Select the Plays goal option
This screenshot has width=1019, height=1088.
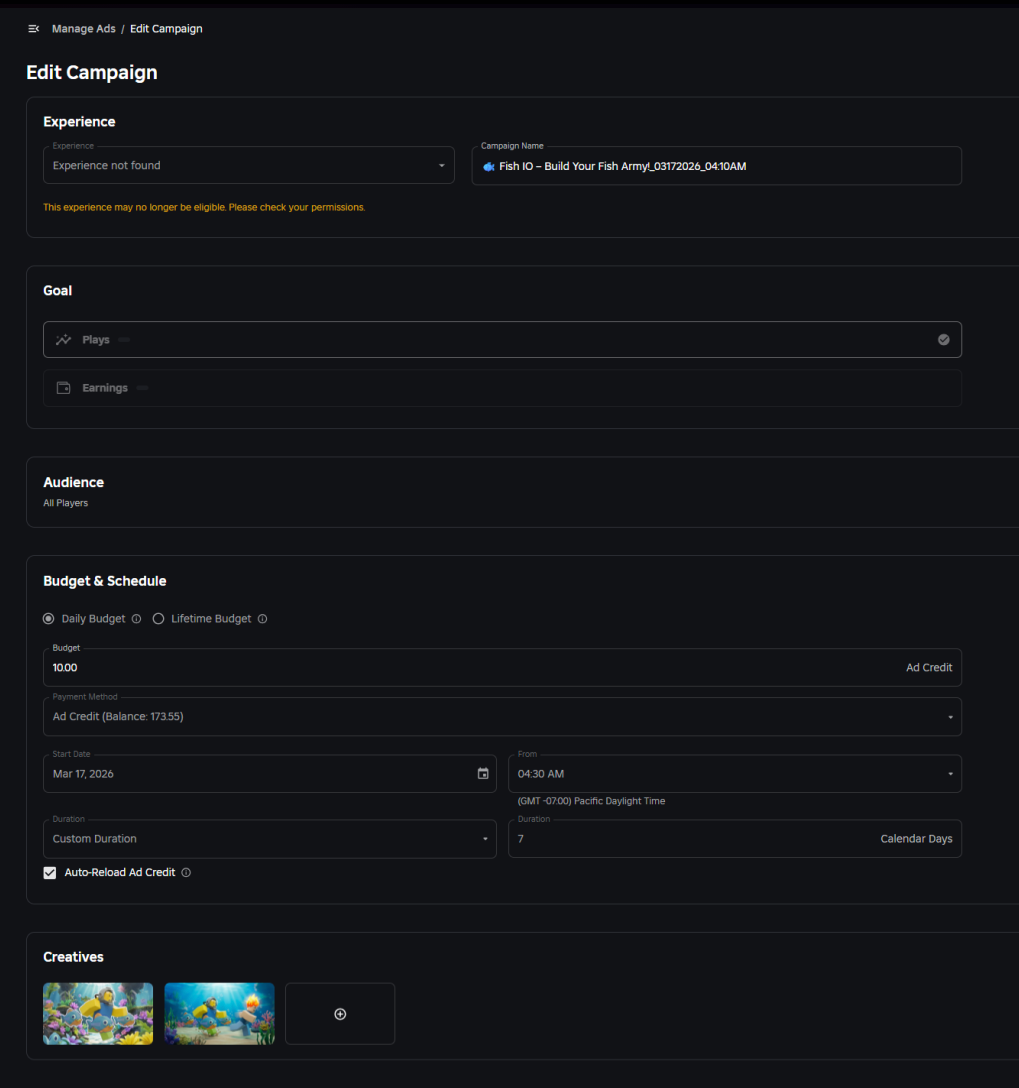pyautogui.click(x=502, y=339)
